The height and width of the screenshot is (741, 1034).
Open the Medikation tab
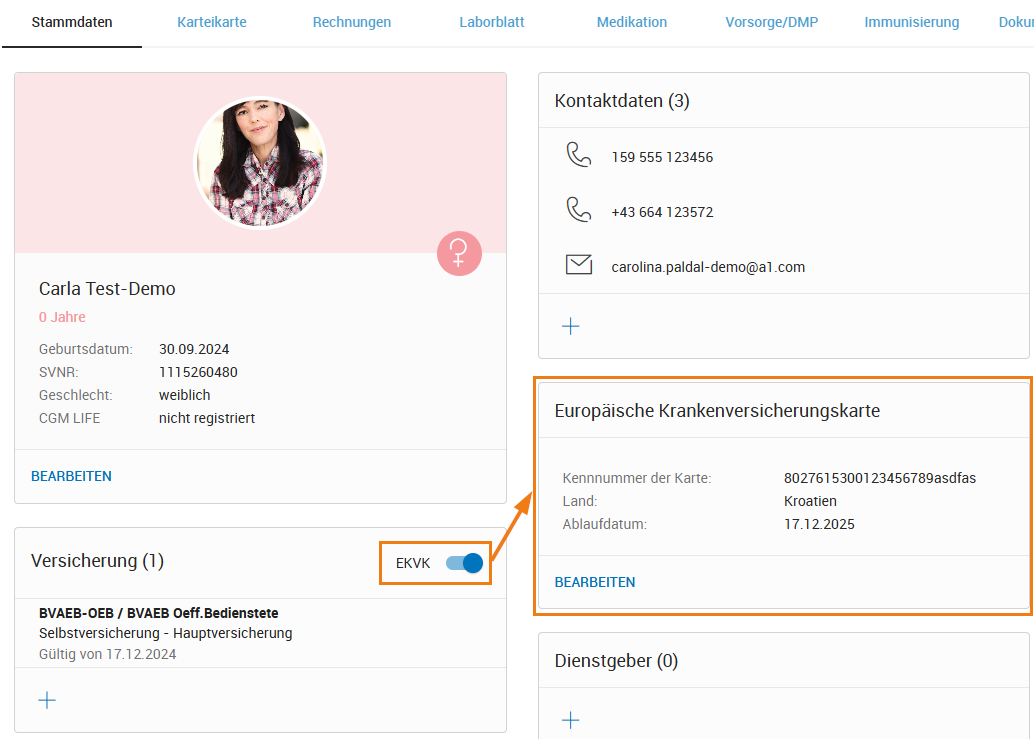pyautogui.click(x=631, y=21)
